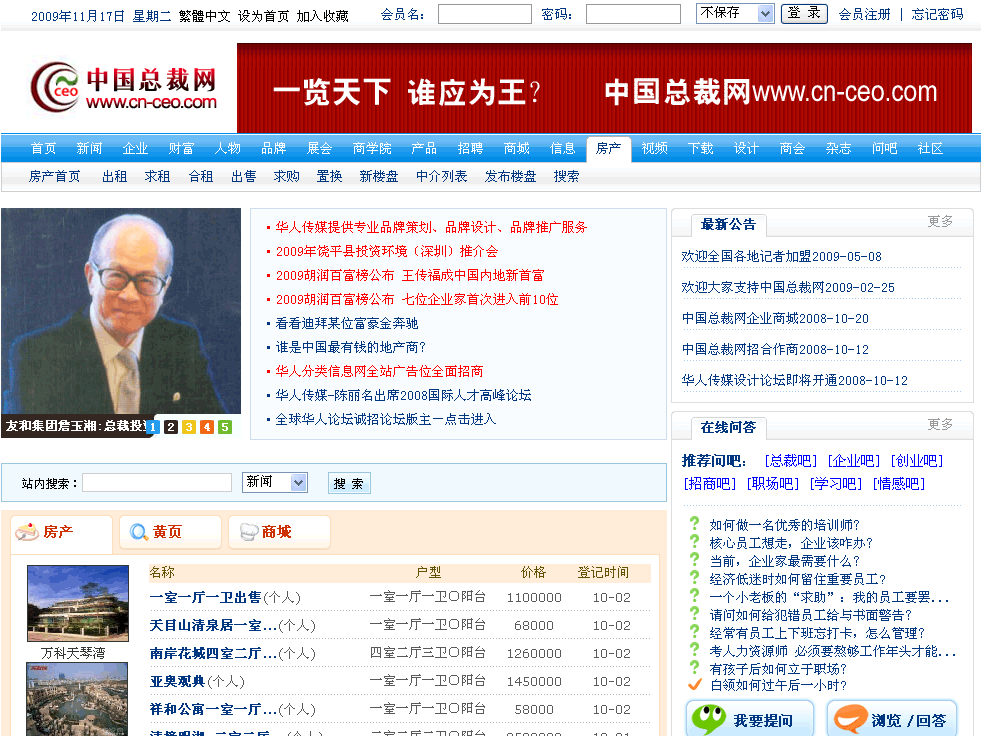Open the 商学院 main menu item
The width and height of the screenshot is (983, 736).
372,149
